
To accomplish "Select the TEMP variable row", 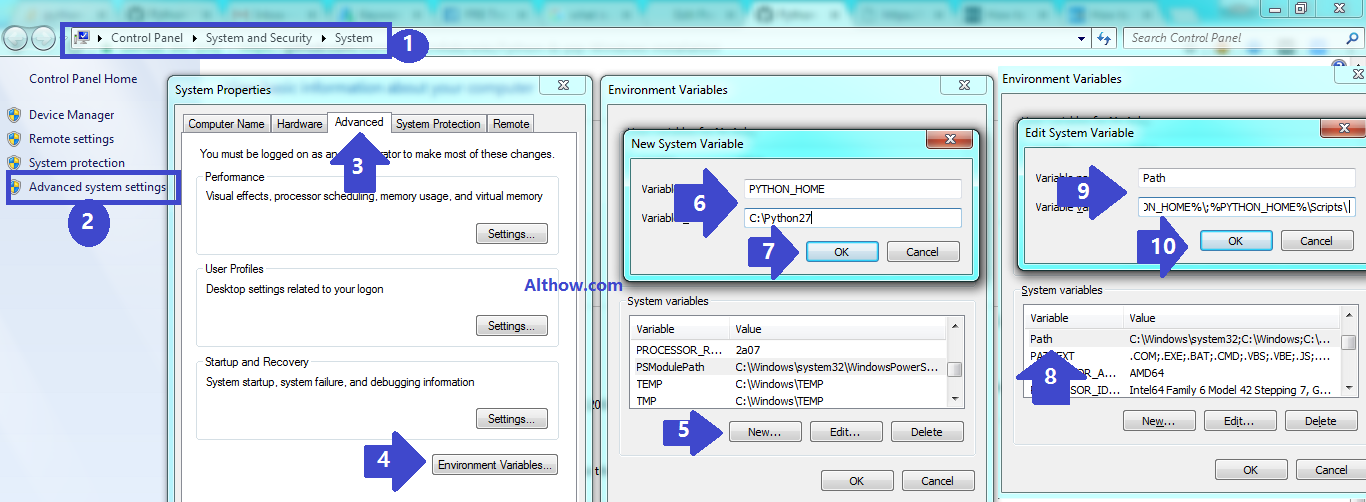I will click(788, 384).
